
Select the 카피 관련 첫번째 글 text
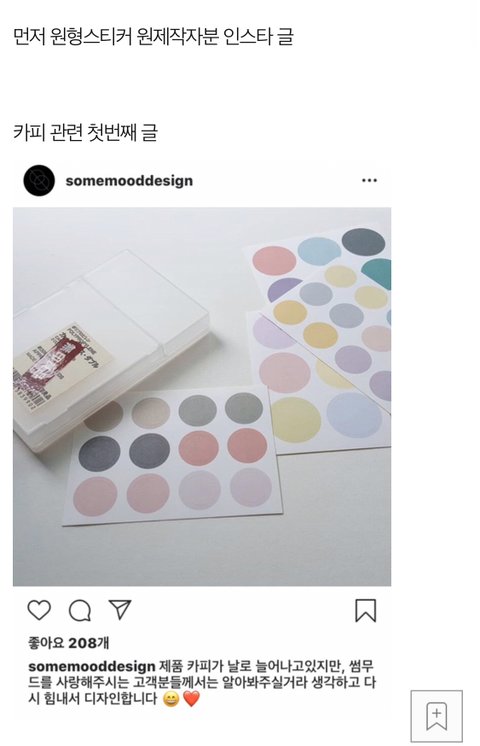pyautogui.click(x=85, y=132)
